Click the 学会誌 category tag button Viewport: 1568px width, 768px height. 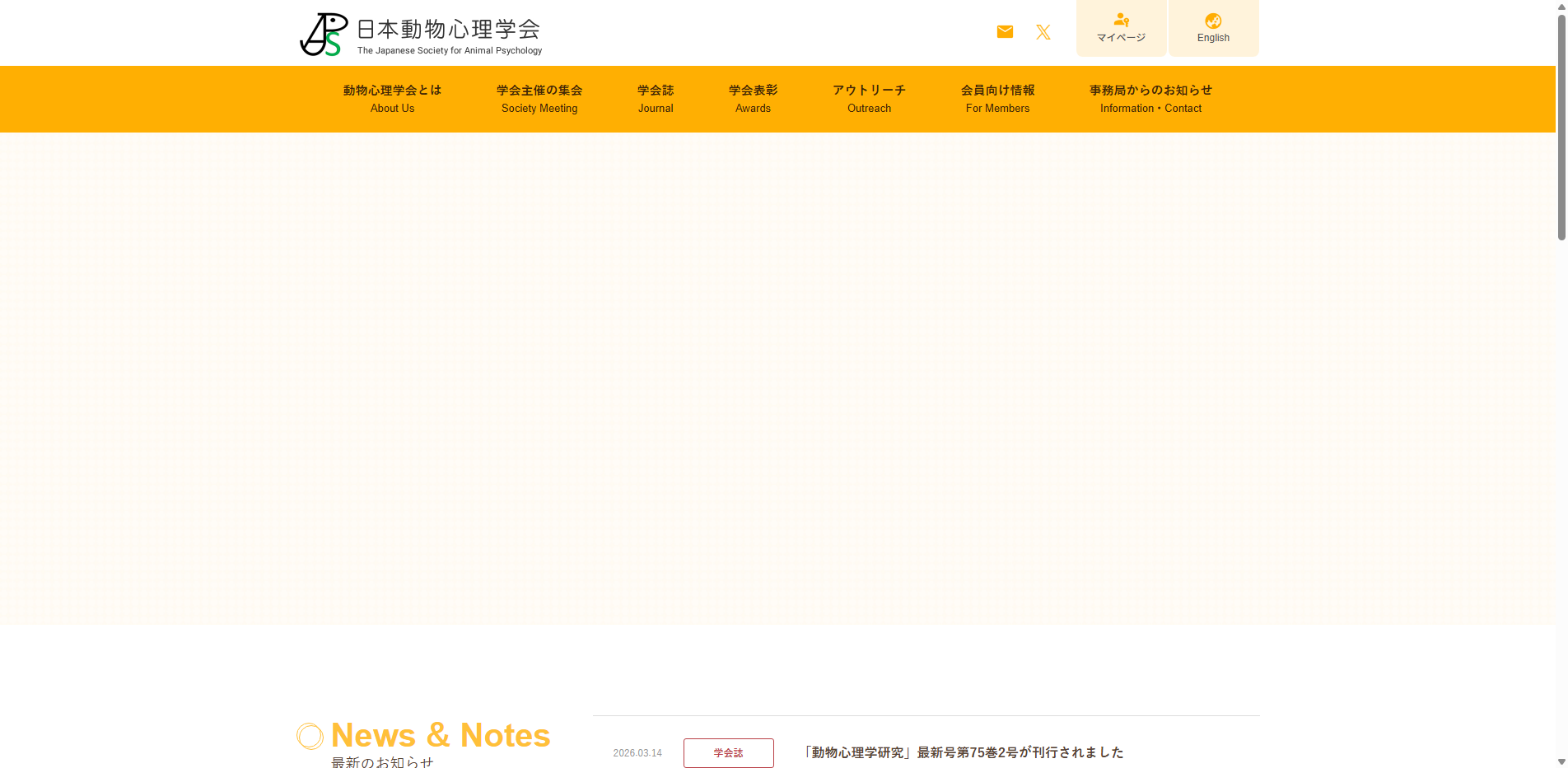728,753
